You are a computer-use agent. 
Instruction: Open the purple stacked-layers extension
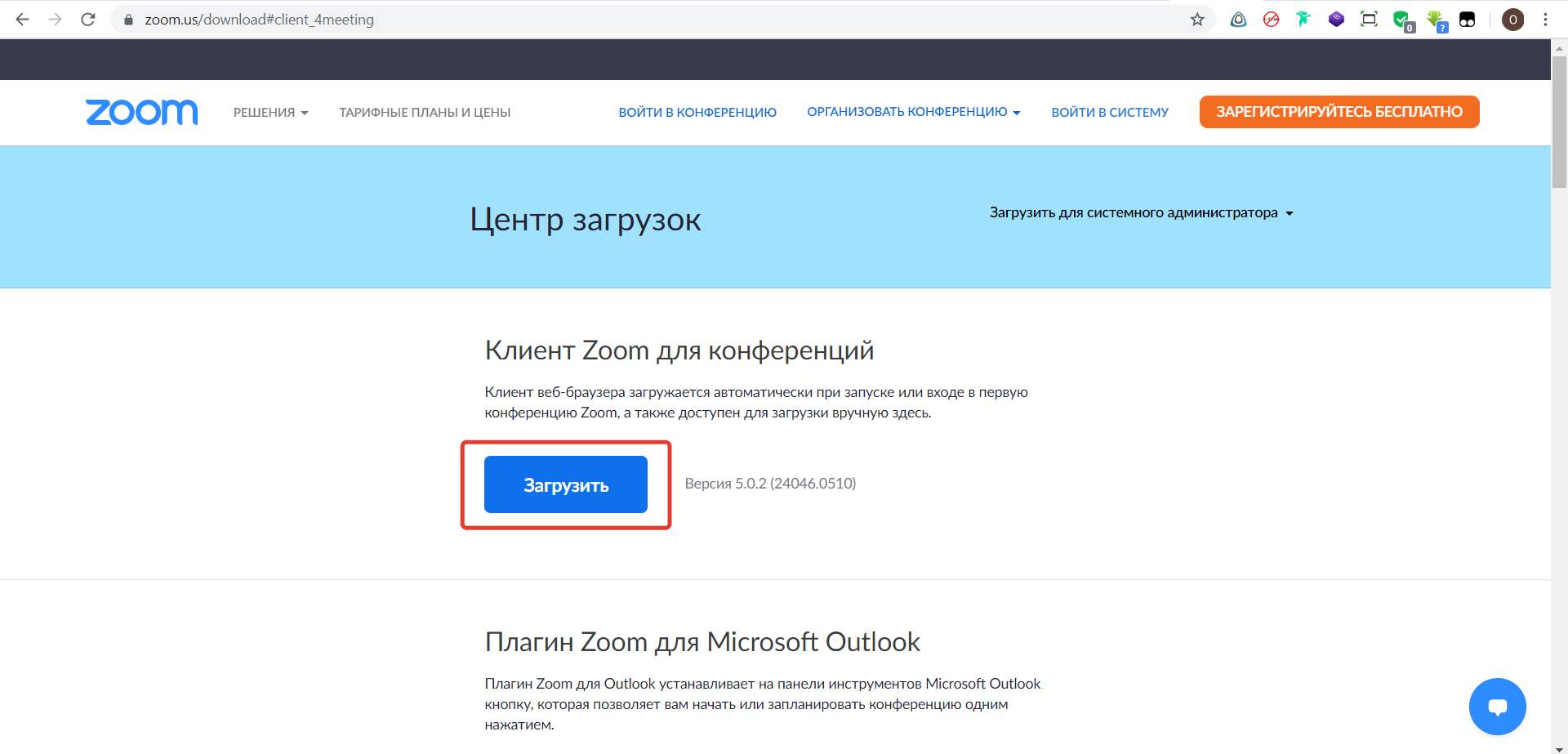coord(1337,20)
